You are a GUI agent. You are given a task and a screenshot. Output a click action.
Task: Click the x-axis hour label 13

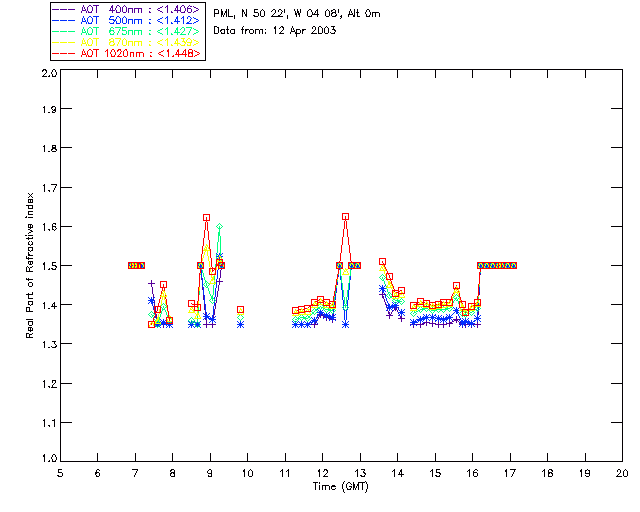click(360, 473)
